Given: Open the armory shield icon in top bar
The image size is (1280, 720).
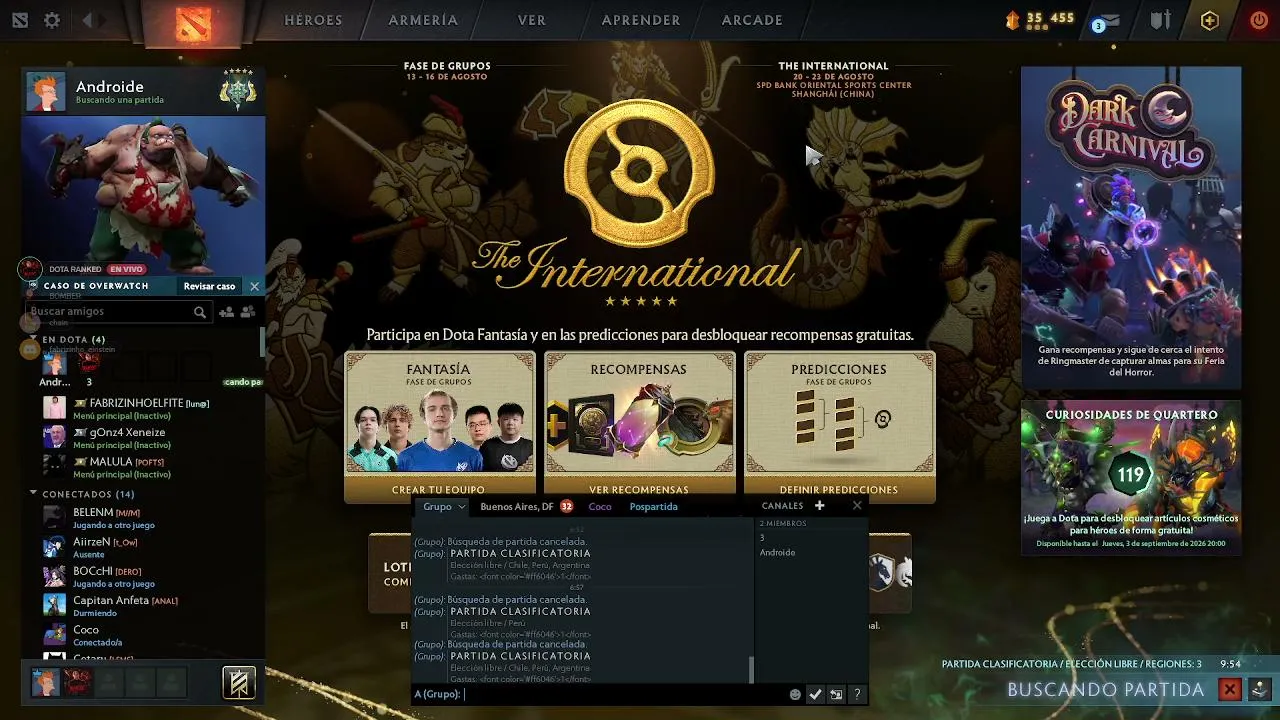Looking at the screenshot, I should click(x=1160, y=20).
